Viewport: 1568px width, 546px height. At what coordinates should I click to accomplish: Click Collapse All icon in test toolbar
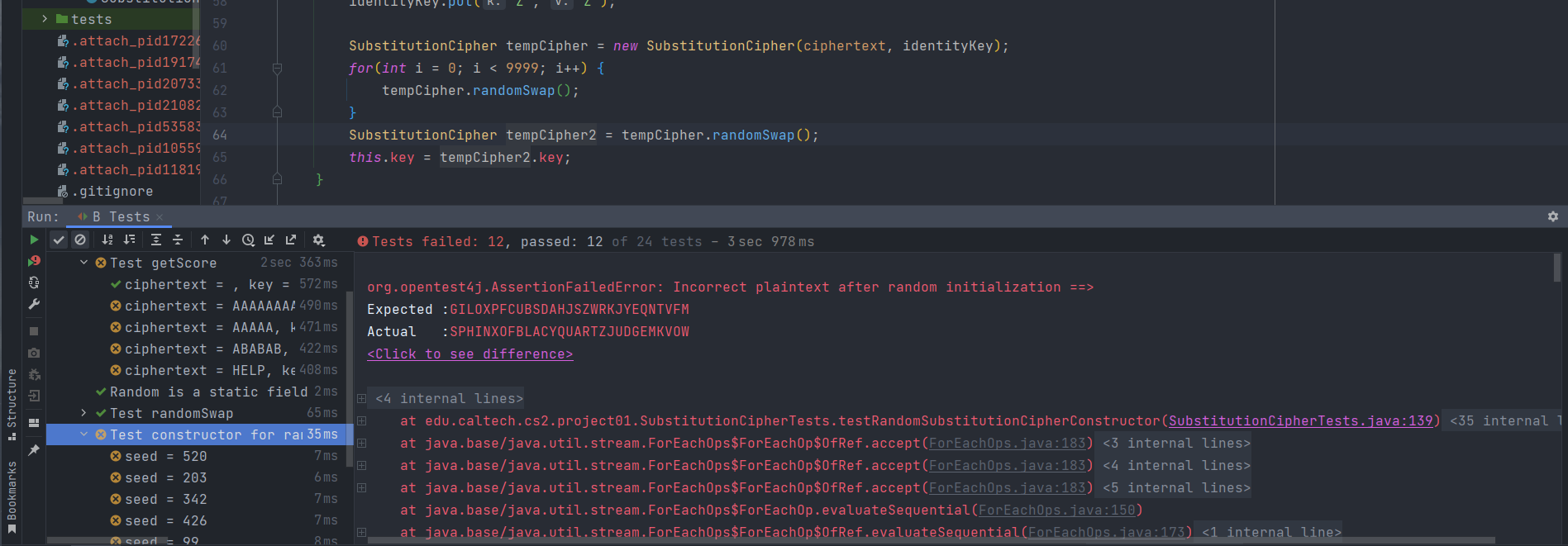pyautogui.click(x=178, y=240)
